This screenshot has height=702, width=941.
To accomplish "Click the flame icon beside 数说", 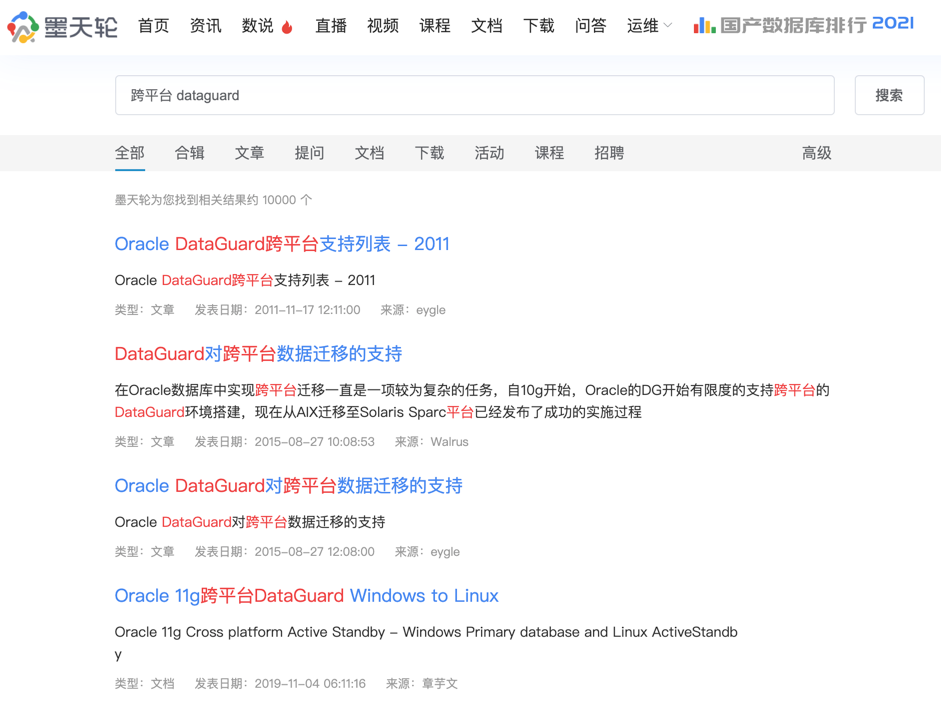I will [x=287, y=27].
